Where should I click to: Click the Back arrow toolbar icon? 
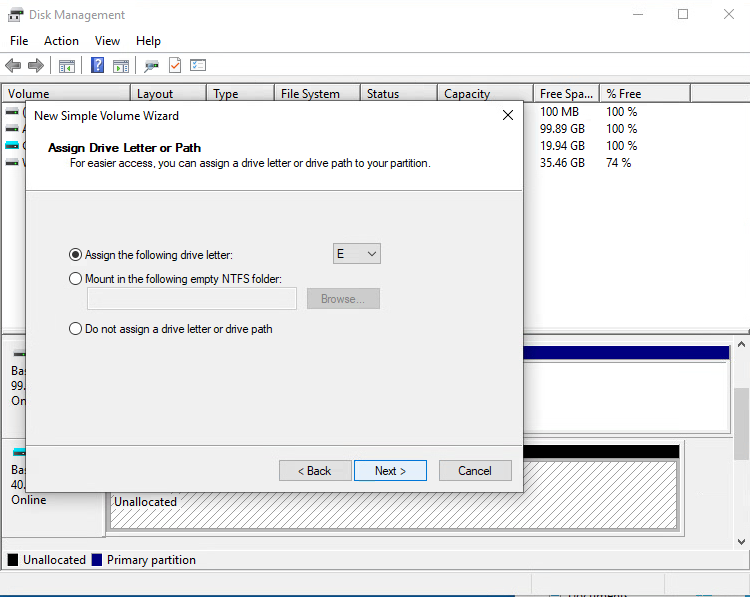[13, 65]
